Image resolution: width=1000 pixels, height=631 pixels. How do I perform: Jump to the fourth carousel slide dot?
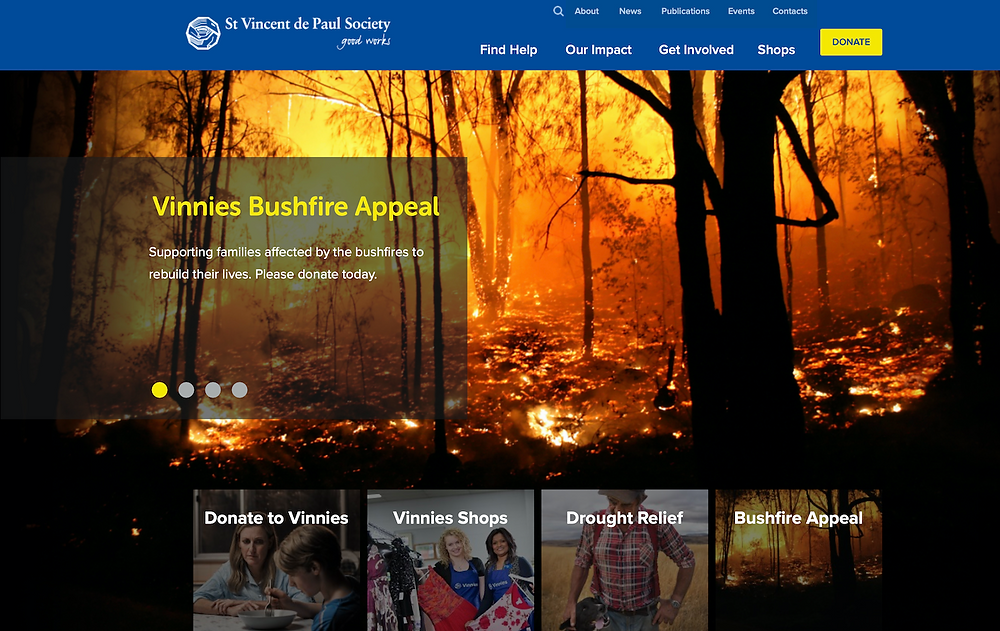coord(239,390)
